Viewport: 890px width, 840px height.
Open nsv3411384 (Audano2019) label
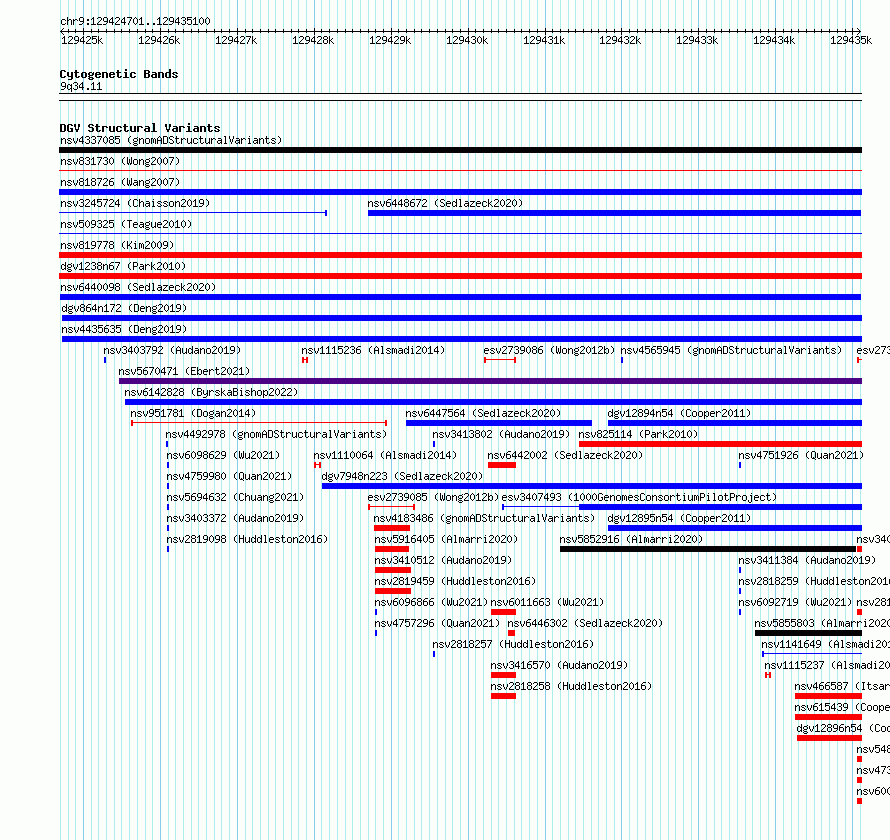pos(807,560)
